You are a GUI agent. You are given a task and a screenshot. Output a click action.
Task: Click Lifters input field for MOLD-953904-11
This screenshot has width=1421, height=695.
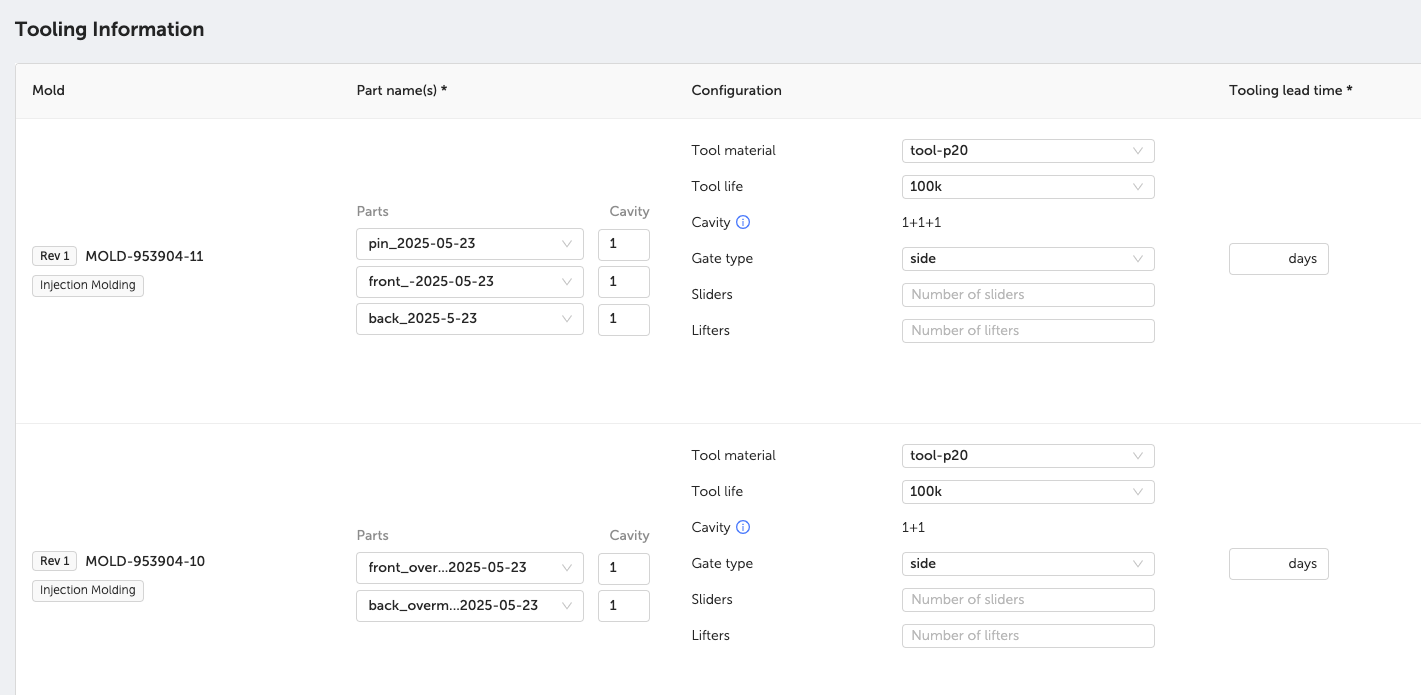click(1027, 331)
